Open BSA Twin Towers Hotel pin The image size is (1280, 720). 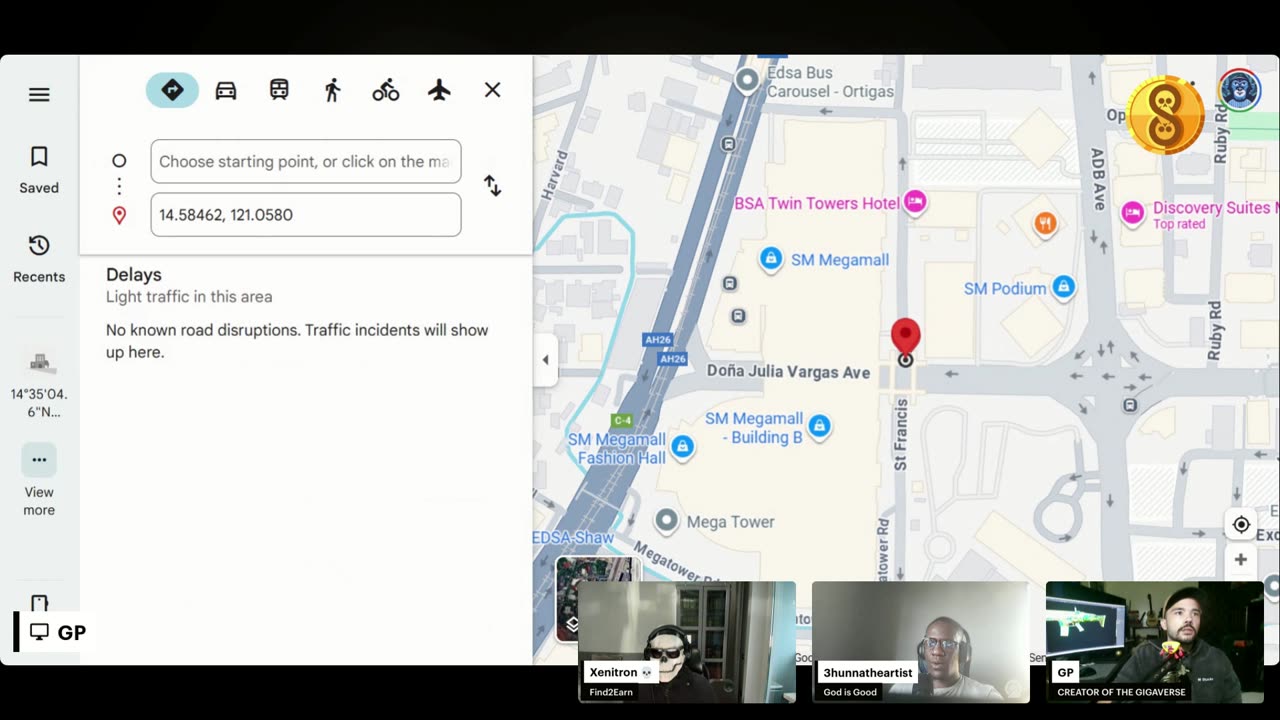click(x=914, y=202)
